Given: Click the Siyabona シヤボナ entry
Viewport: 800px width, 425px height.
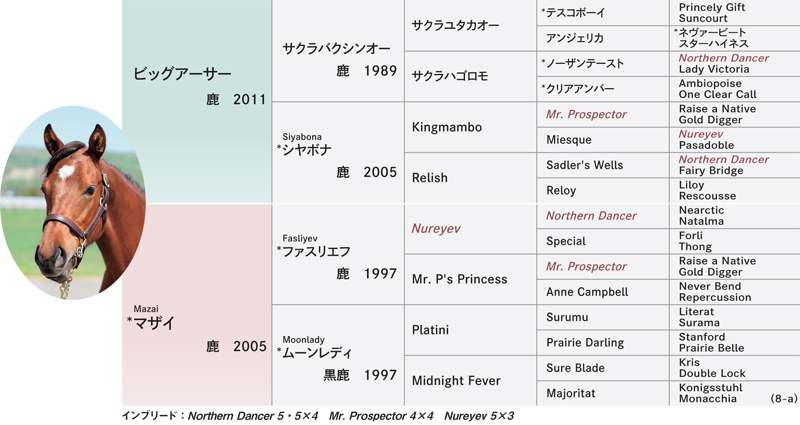Looking at the screenshot, I should point(338,153).
